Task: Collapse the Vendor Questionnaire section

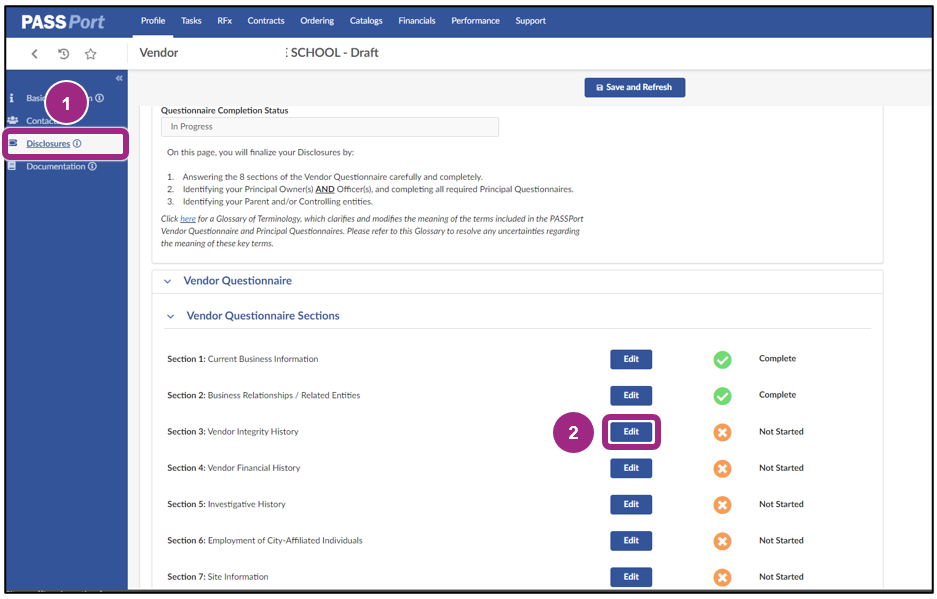Action: tap(167, 281)
